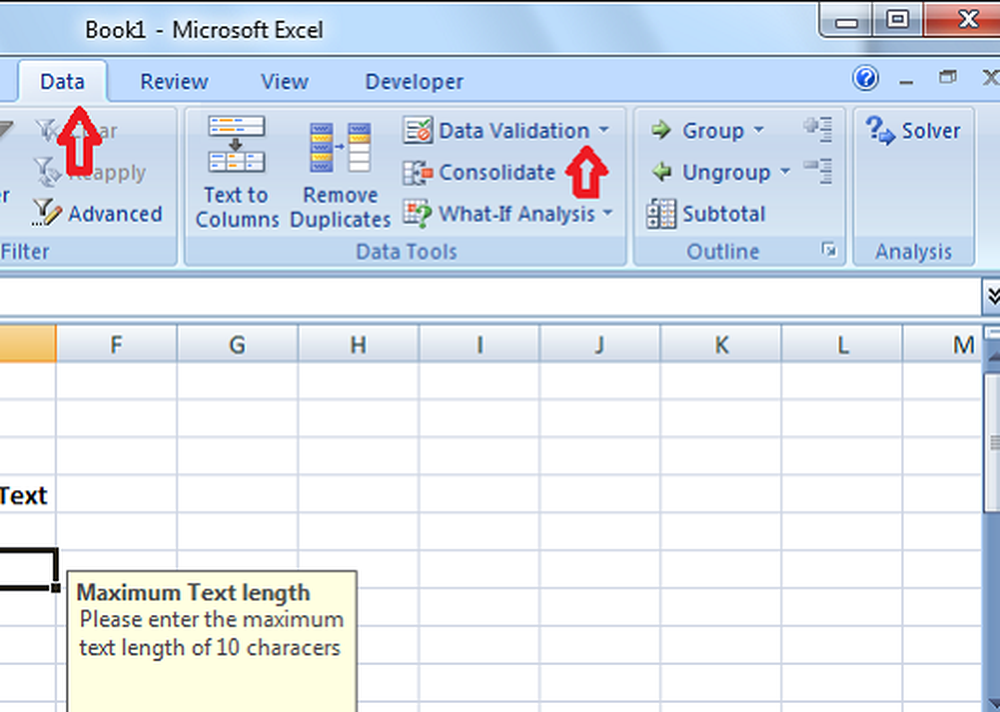
Task: Click the Show Detail outline icon
Action: point(818,130)
